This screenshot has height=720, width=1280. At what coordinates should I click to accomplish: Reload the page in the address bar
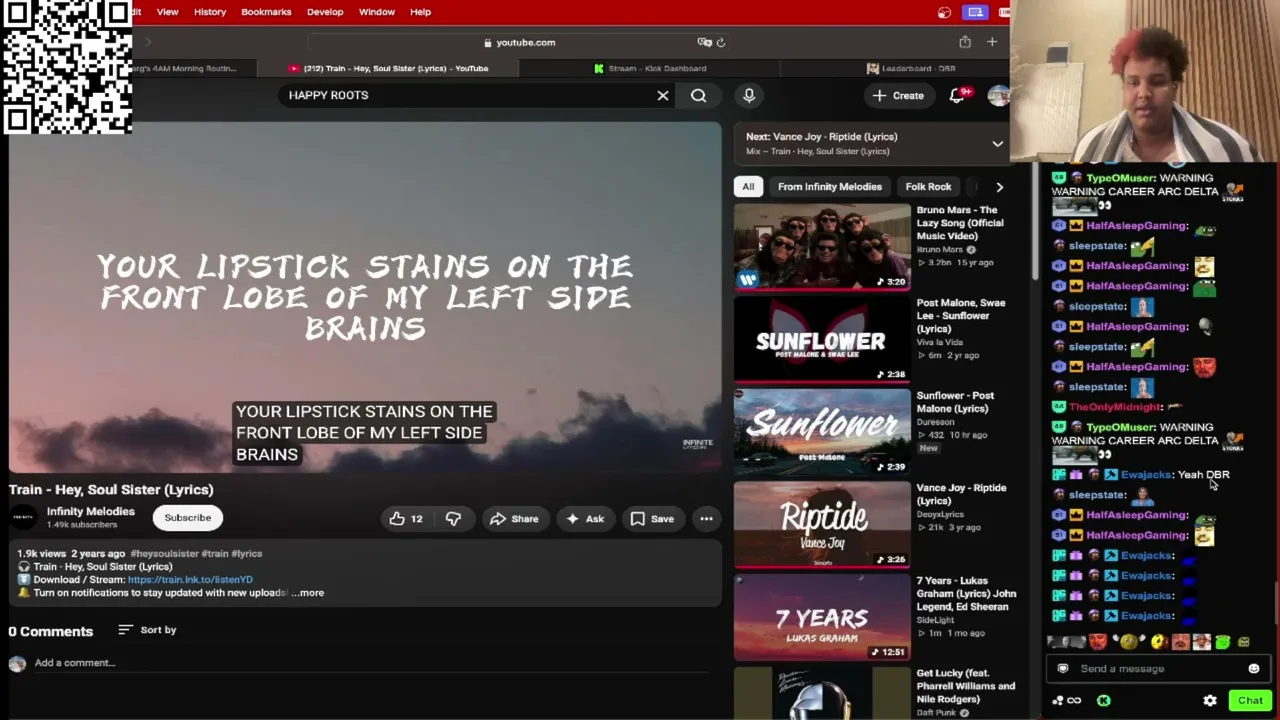coord(720,42)
